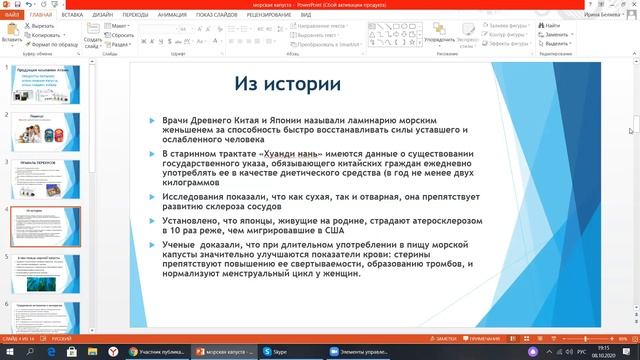The width and height of the screenshot is (640, 360).
Task: Select the triangle shape in shapes gallery
Action: (372, 34)
